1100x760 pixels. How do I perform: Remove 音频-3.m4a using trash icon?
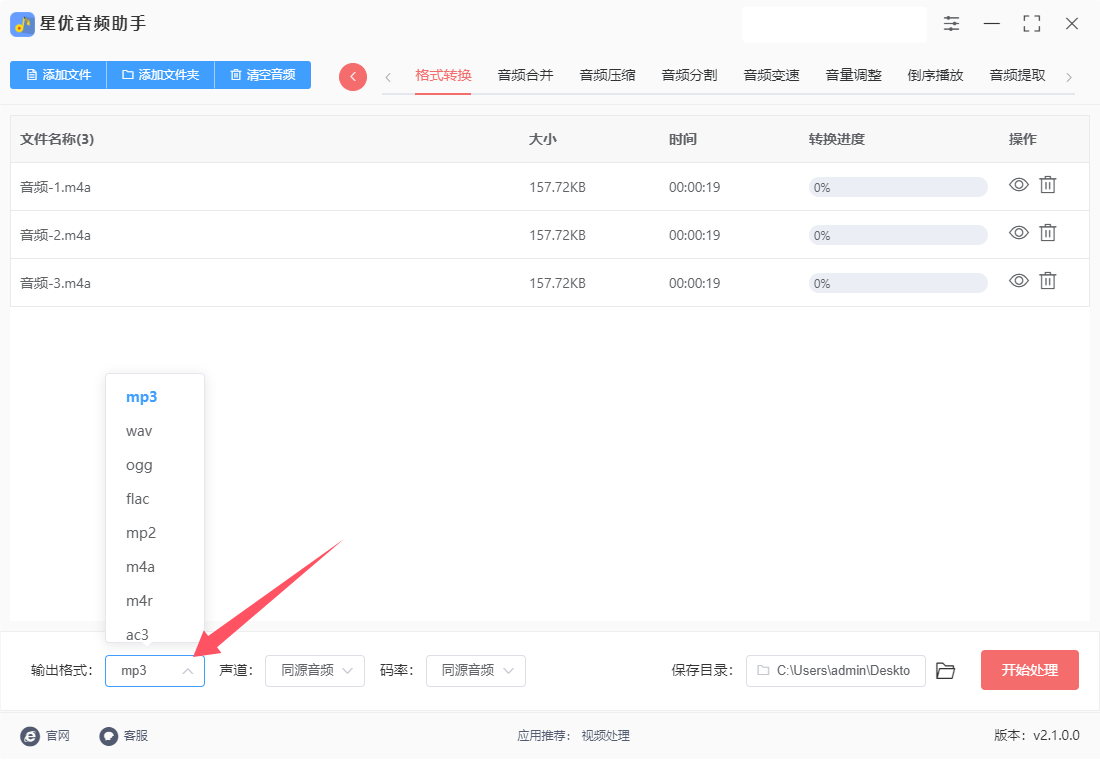pyautogui.click(x=1047, y=281)
